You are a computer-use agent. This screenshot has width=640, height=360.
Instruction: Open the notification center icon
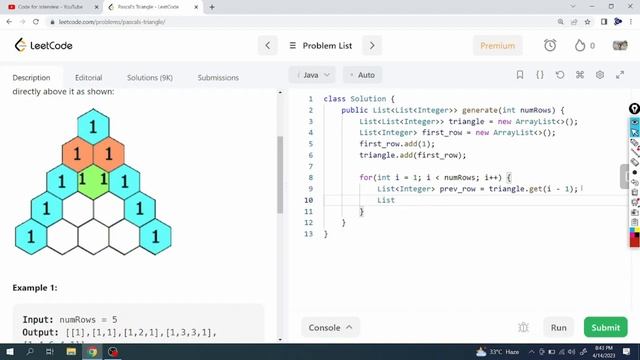pos(627,351)
